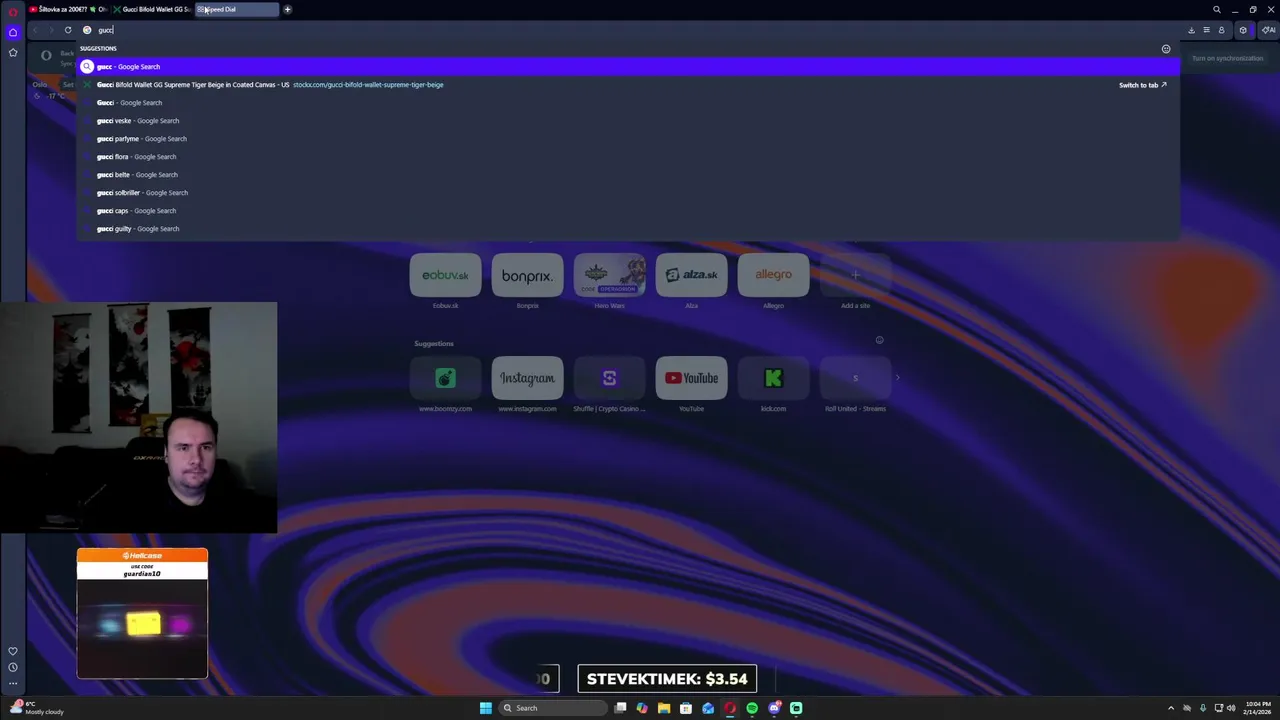Show hidden system tray icons chevron
The width and height of the screenshot is (1280, 720).
tap(1171, 708)
